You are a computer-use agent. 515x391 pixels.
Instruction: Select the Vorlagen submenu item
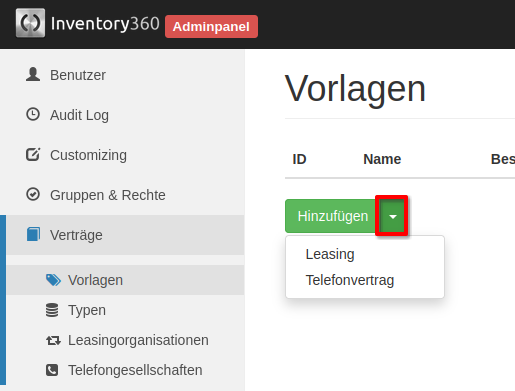[x=125, y=280]
